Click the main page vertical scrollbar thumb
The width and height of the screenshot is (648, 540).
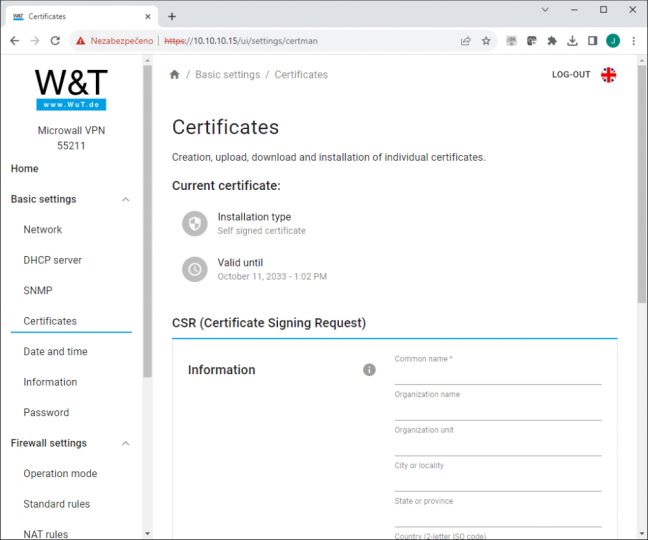(x=641, y=185)
